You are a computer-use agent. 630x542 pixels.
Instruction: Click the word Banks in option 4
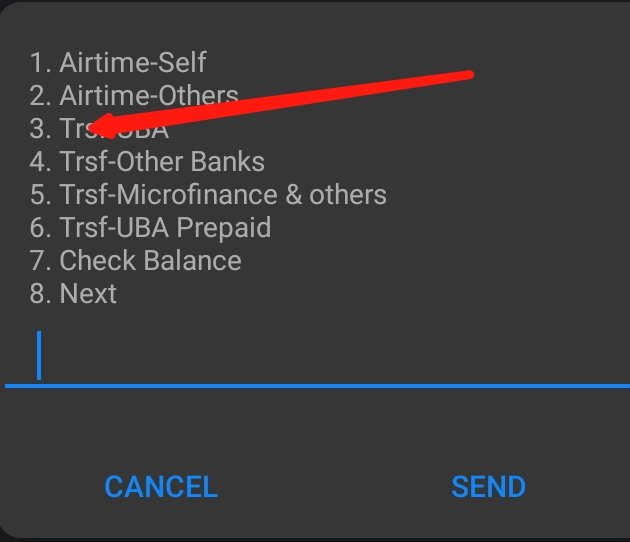click(227, 162)
